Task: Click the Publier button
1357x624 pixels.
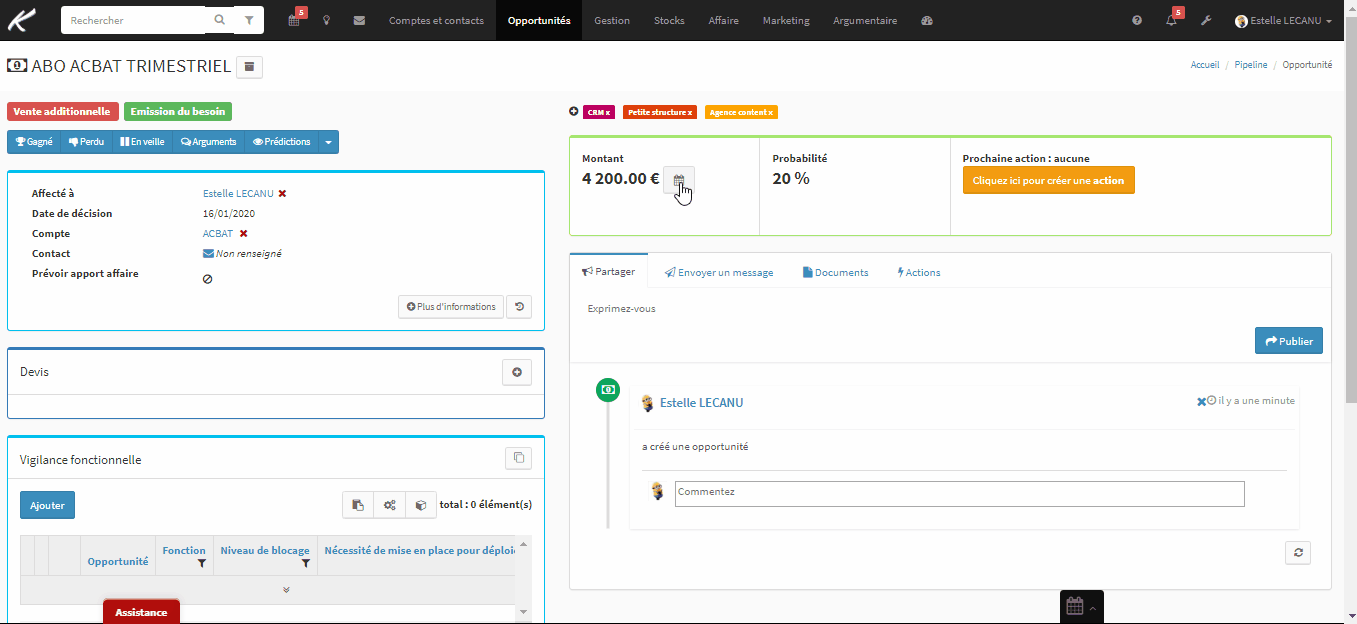Action: point(1289,341)
